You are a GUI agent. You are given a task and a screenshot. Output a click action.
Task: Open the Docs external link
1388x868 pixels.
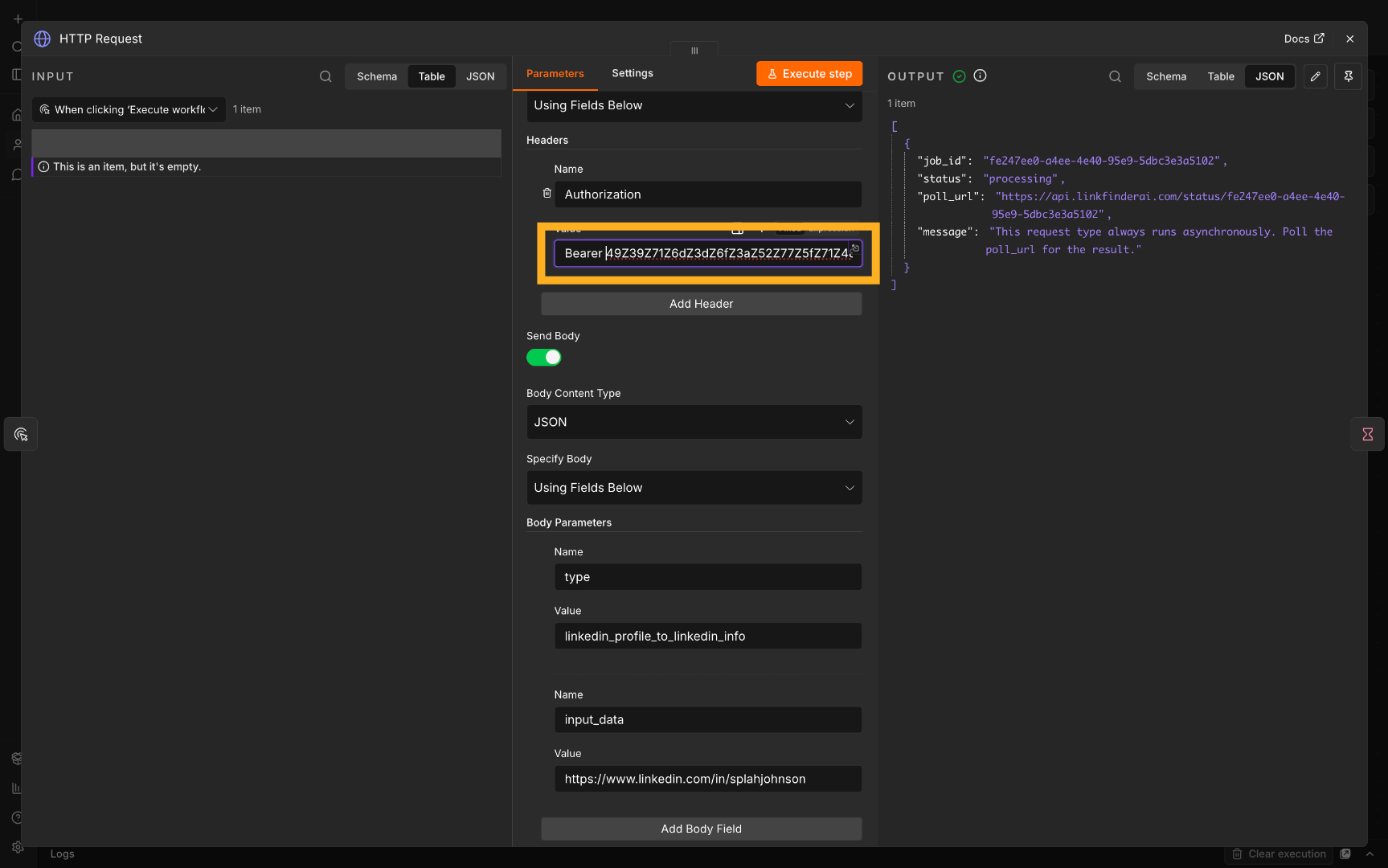1304,39
